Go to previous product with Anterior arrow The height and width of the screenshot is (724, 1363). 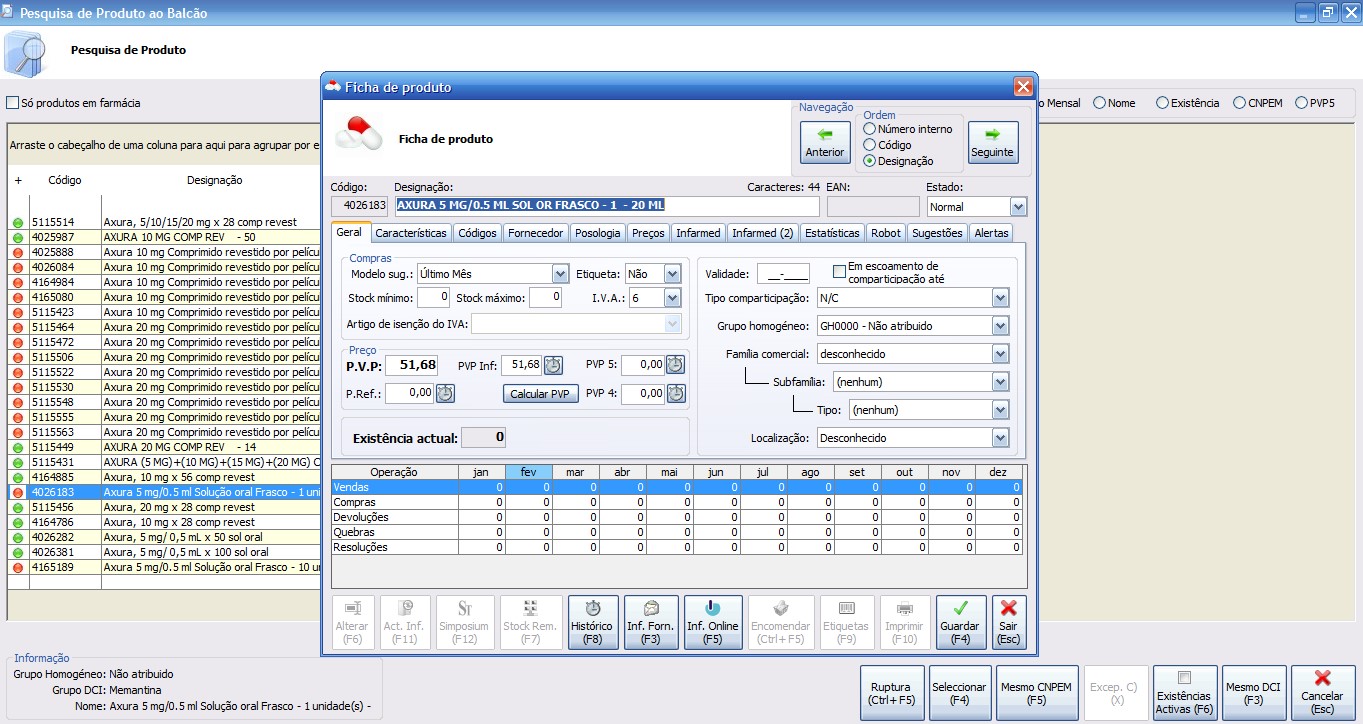pyautogui.click(x=825, y=142)
